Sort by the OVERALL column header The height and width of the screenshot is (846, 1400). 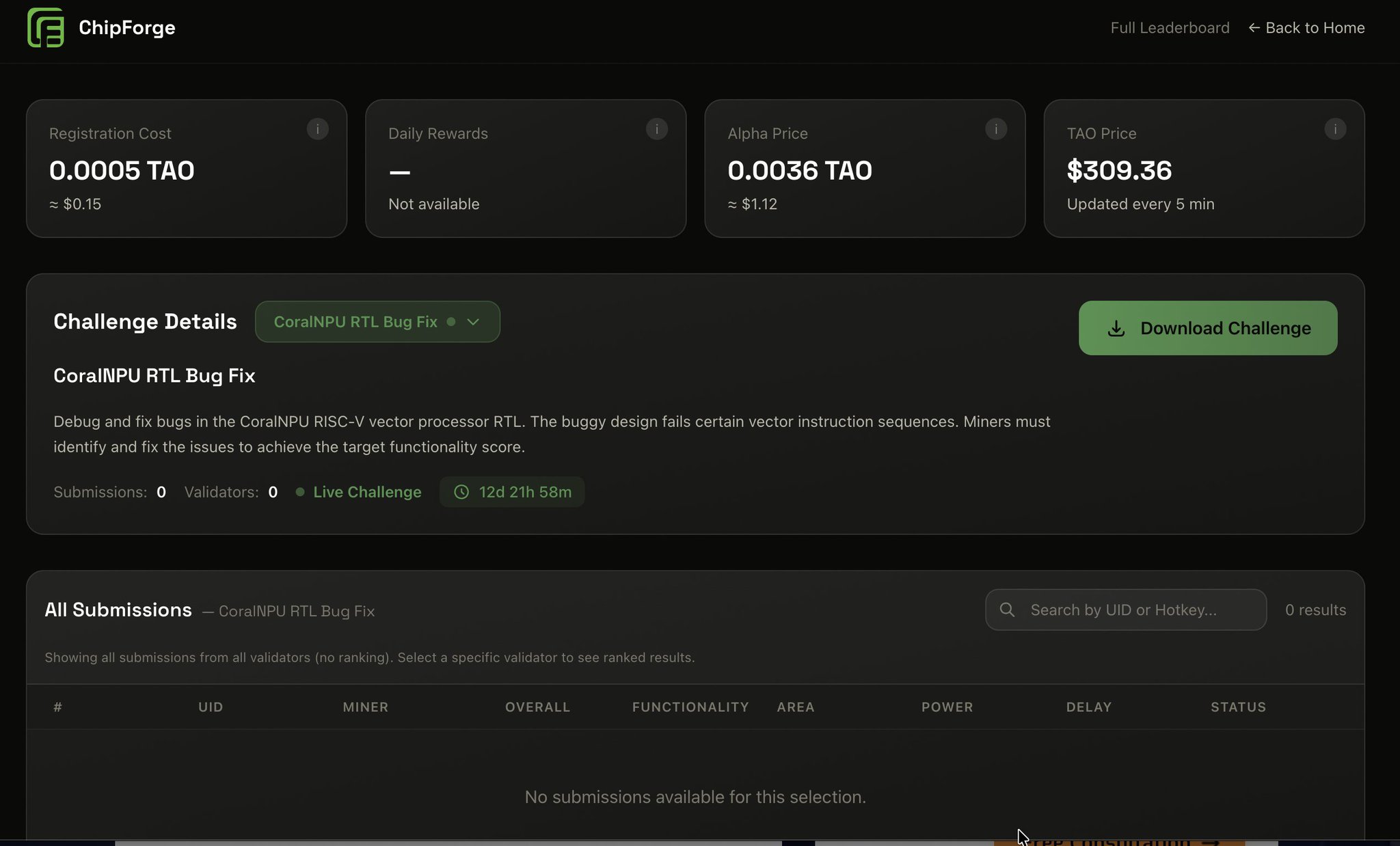537,707
